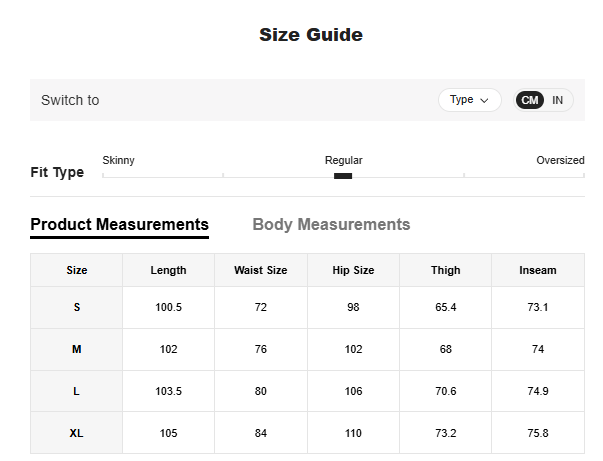Click the Inseam column header
The width and height of the screenshot is (603, 461).
(538, 270)
